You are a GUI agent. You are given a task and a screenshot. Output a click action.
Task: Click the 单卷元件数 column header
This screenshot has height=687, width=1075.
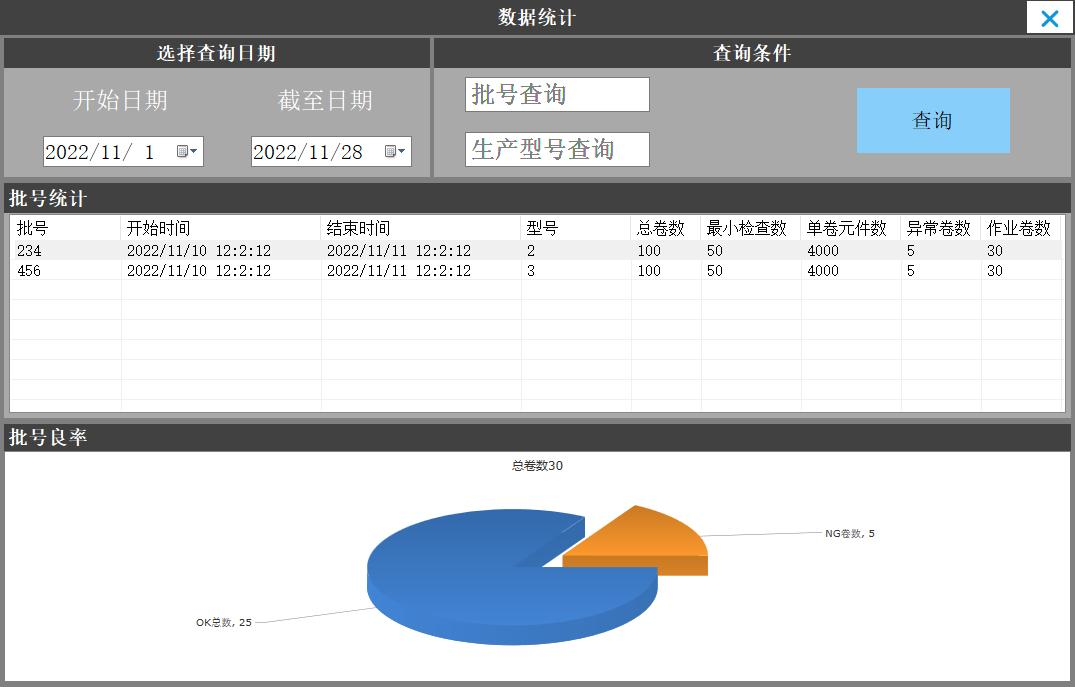(851, 228)
